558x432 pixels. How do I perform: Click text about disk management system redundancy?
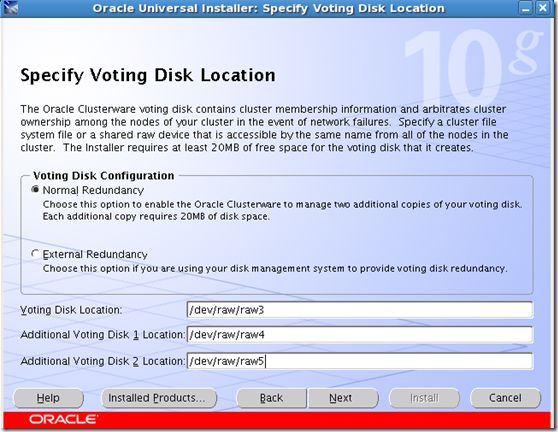275,268
